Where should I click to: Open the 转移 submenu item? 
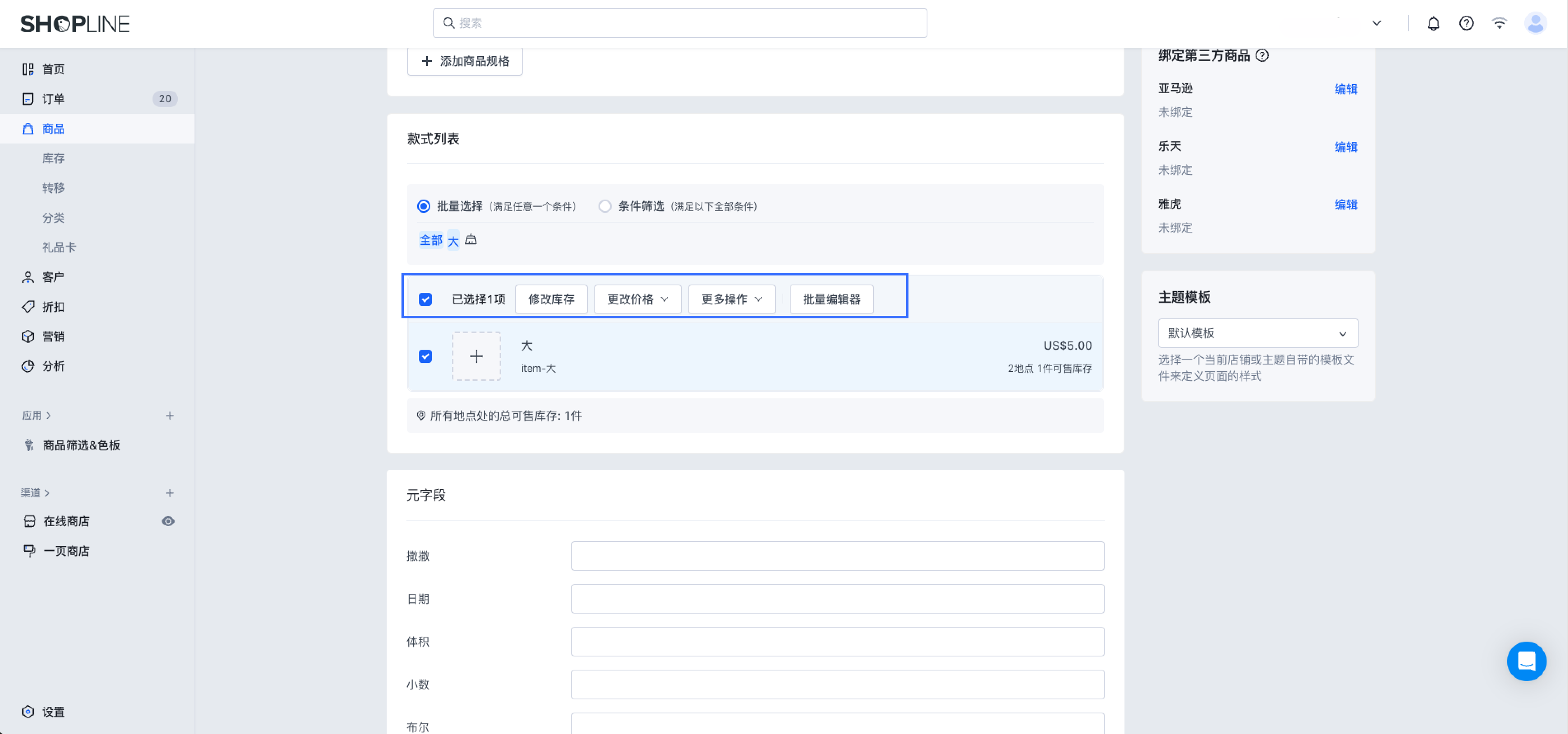tap(54, 188)
